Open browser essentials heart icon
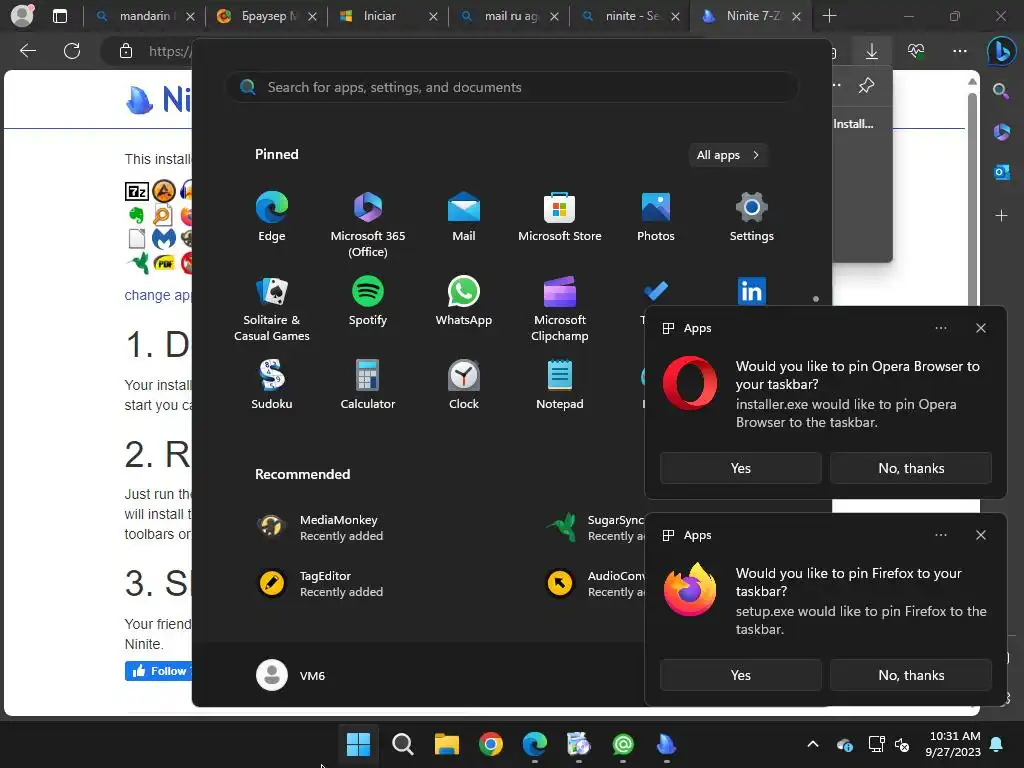Screen dimensions: 1024x768 pos(916,51)
